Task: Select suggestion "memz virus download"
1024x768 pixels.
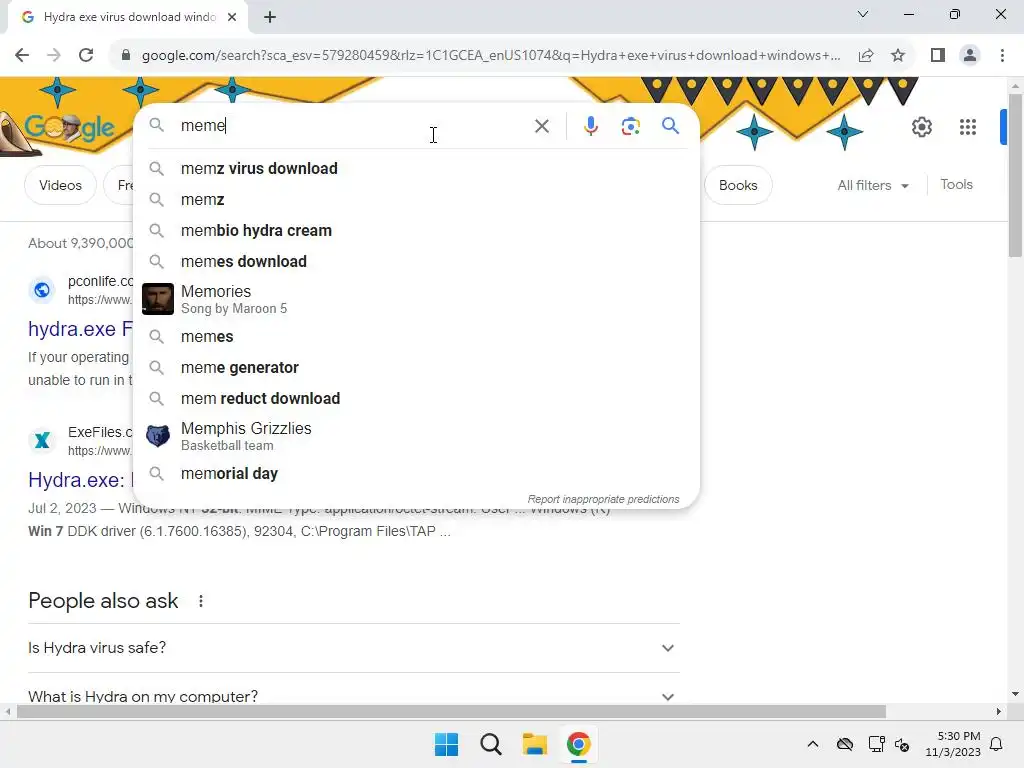Action: coord(416,168)
